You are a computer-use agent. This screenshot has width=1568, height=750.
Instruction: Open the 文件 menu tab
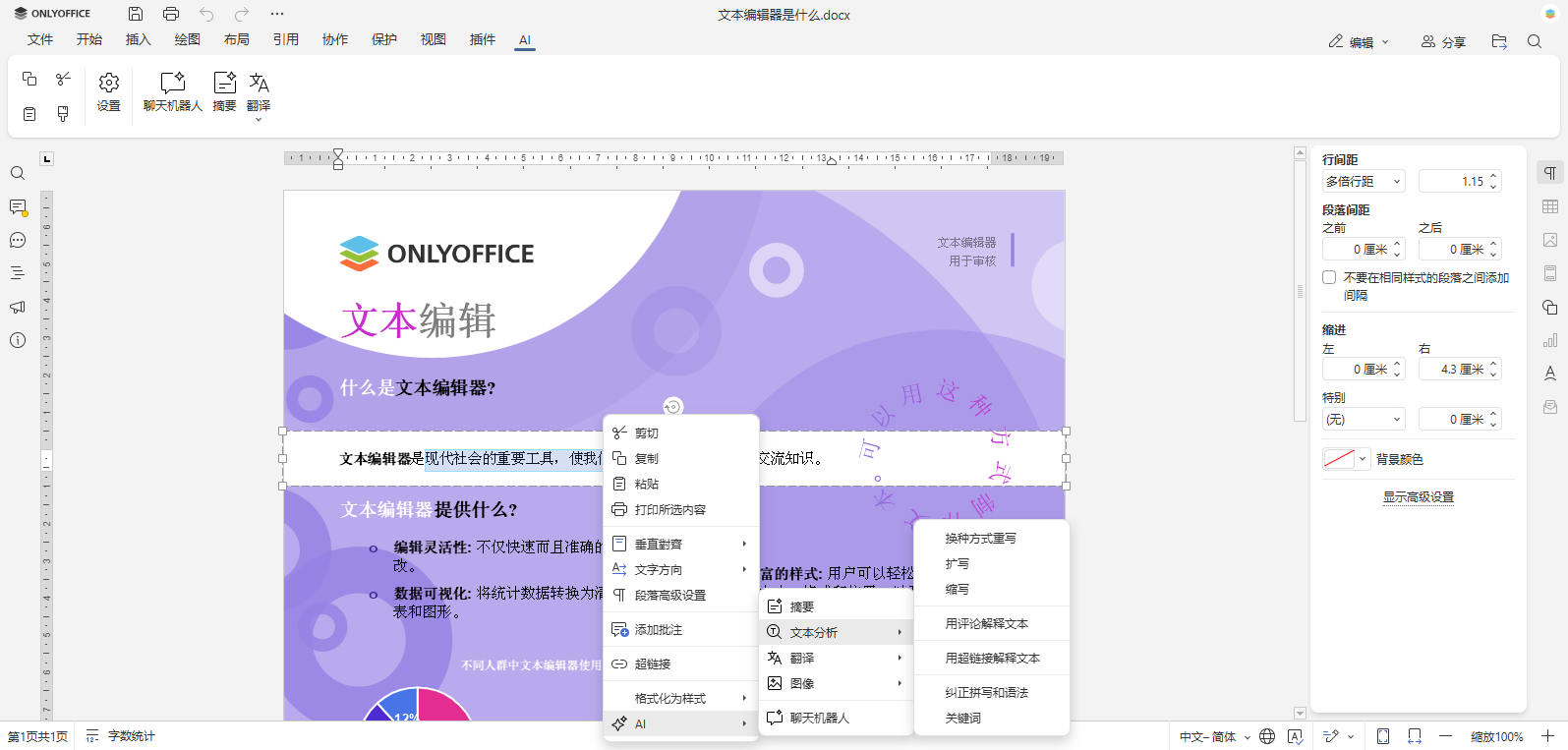coord(40,39)
